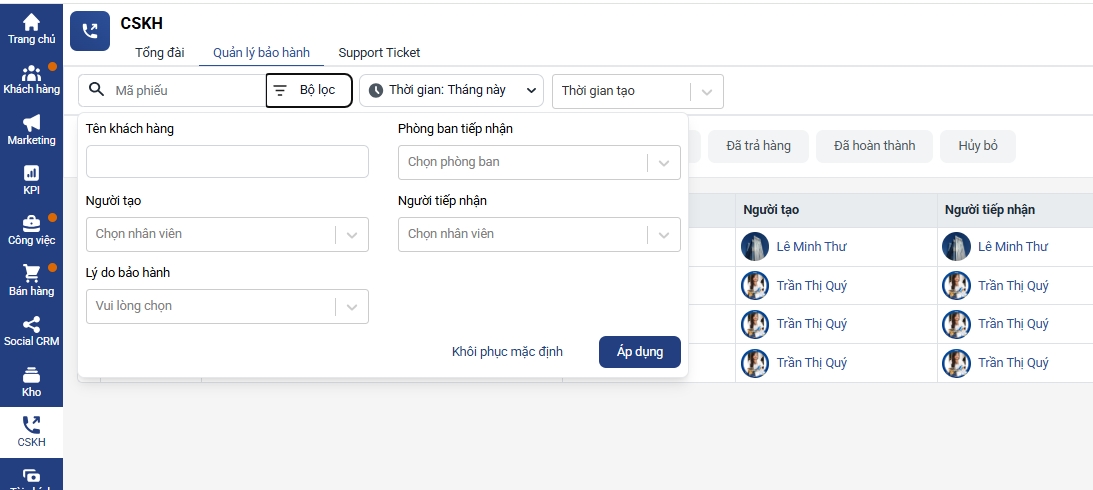Open Trang chủ home icon in sidebar
The width and height of the screenshot is (1093, 490).
[31, 22]
